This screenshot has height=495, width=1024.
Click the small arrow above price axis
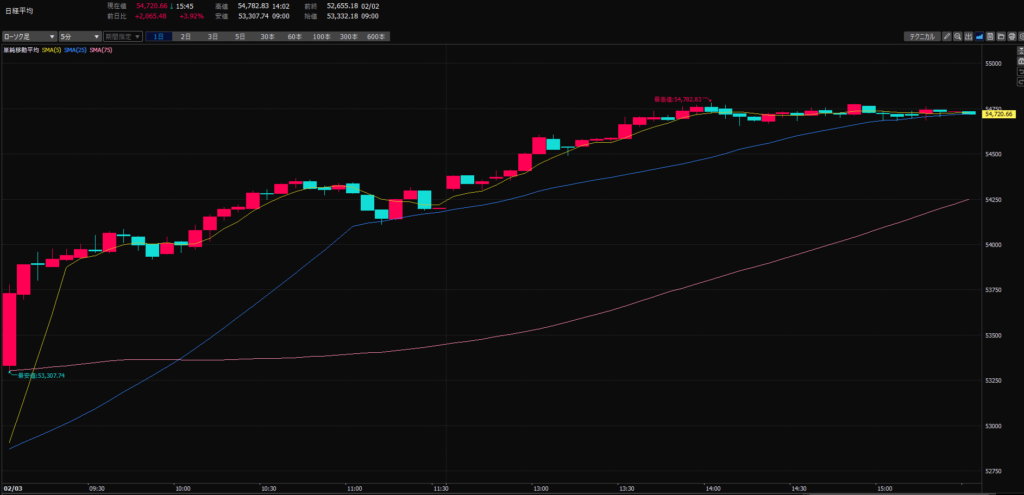point(1017,48)
